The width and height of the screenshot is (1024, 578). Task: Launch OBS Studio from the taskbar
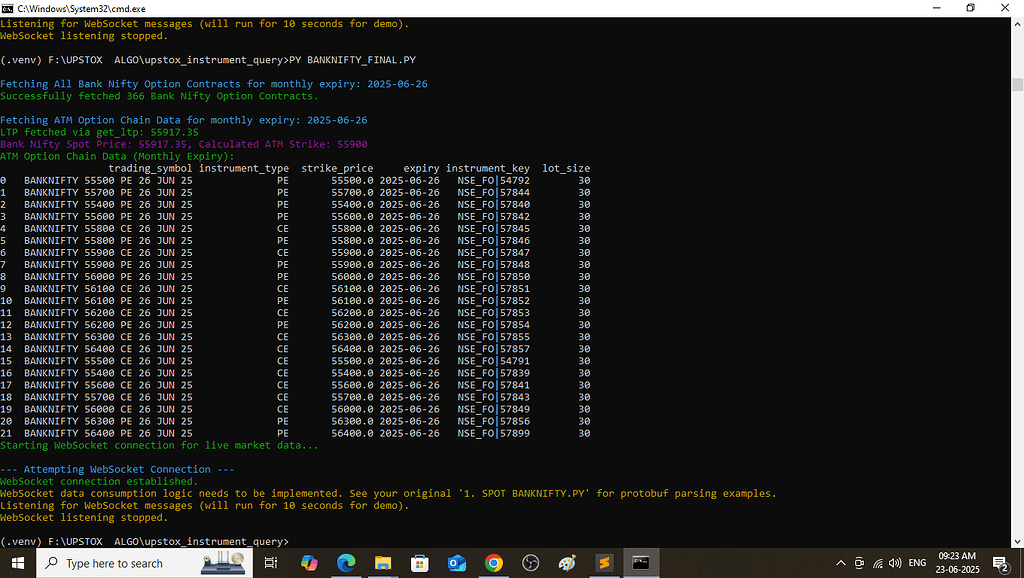point(530,562)
